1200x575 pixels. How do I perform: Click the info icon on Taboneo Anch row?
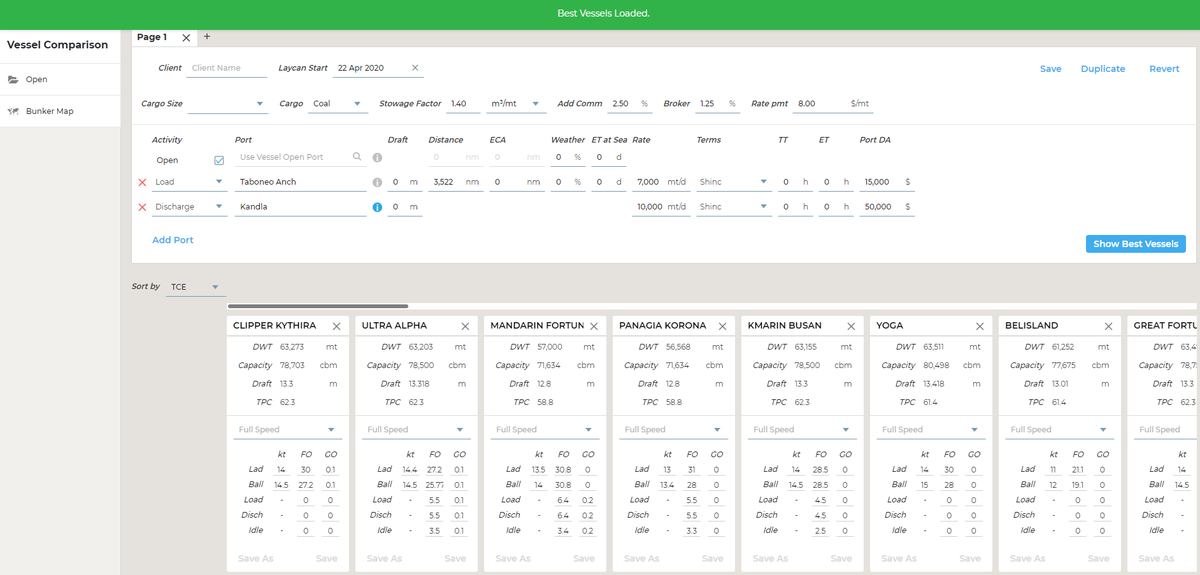point(377,182)
